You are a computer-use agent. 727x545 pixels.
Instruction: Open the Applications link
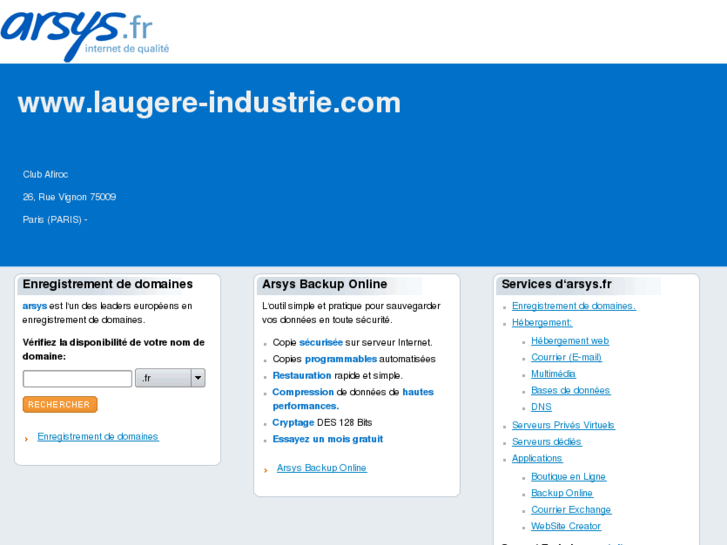537,458
